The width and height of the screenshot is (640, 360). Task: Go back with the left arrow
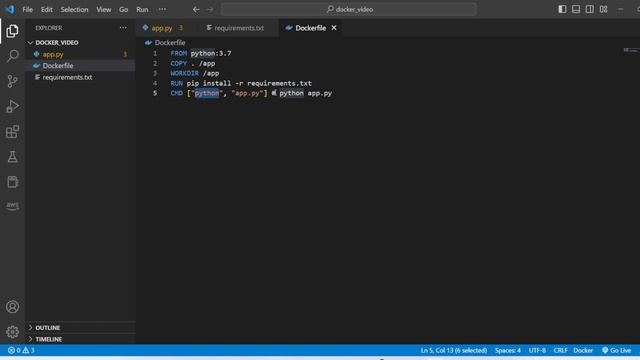pyautogui.click(x=196, y=9)
